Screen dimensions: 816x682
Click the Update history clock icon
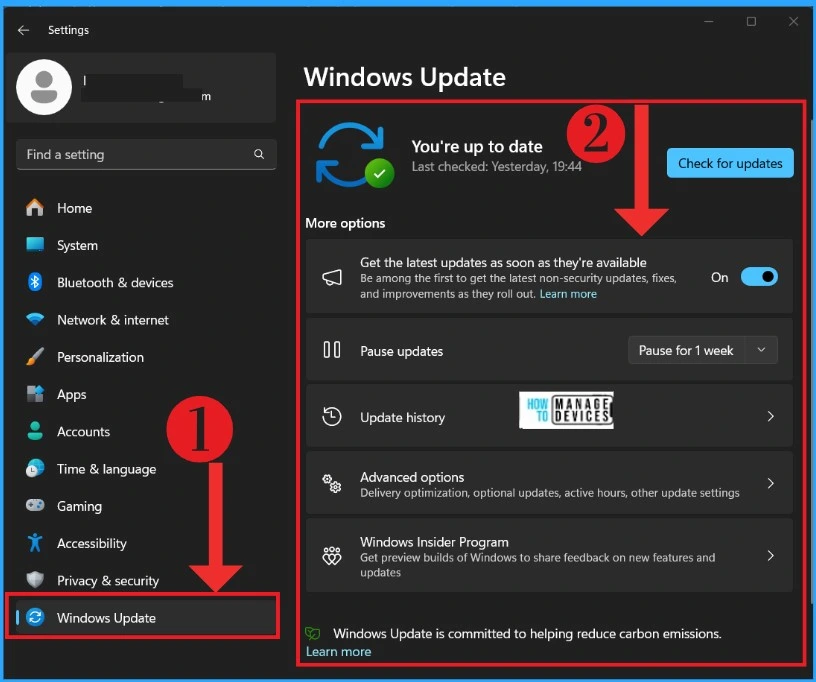[x=332, y=416]
